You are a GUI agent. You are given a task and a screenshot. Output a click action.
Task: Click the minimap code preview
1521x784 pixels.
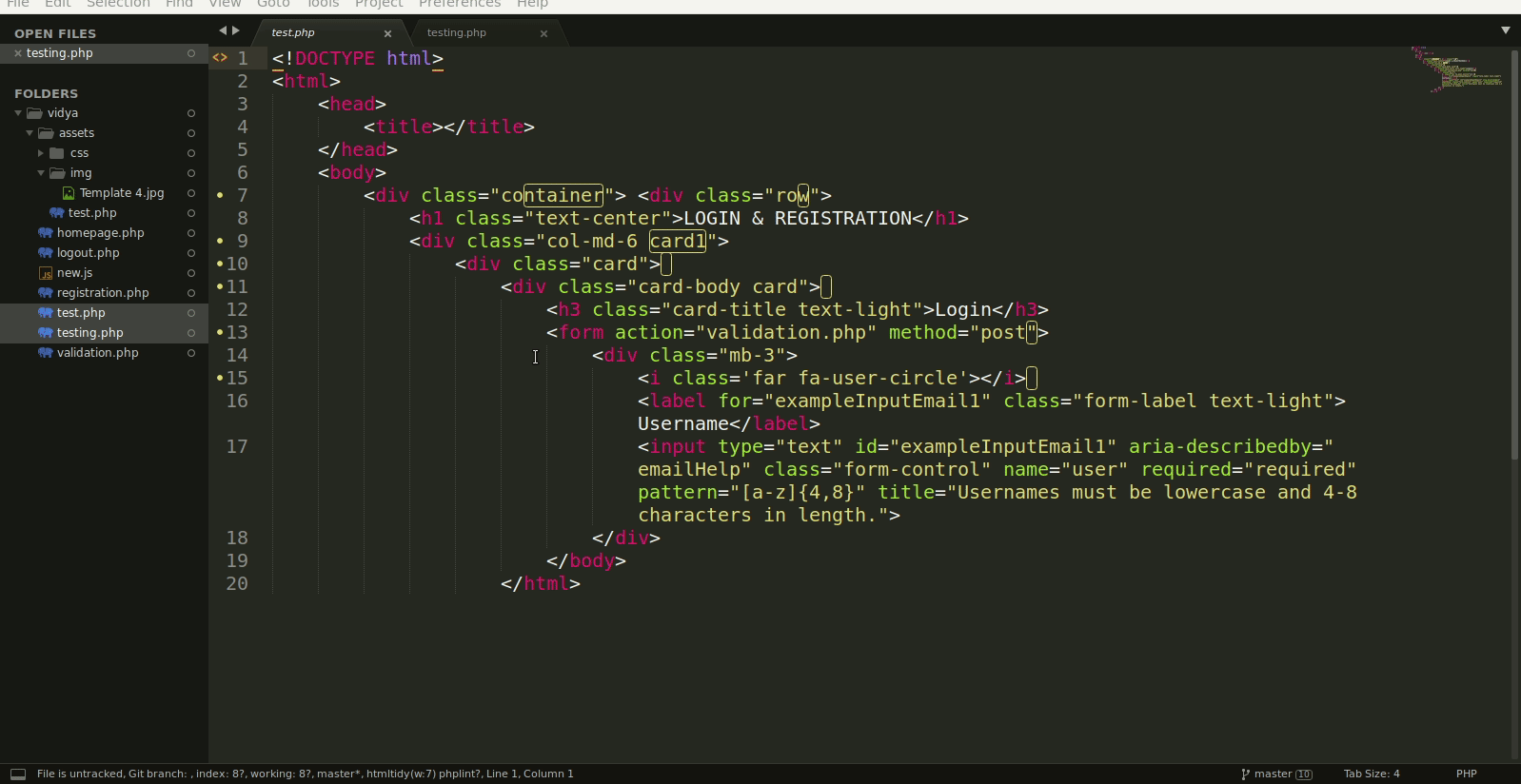tap(1457, 70)
